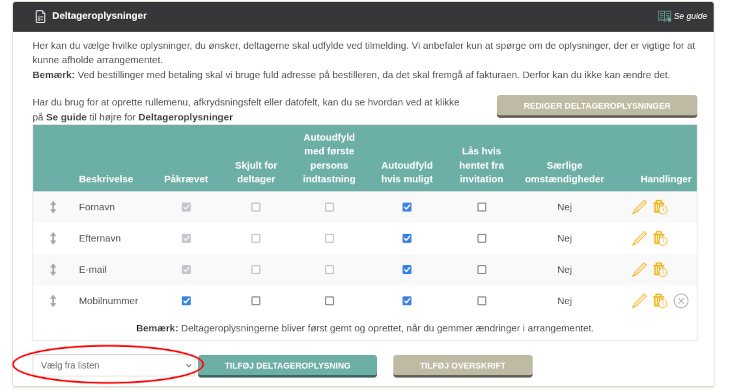Enable Lås hvis hentet fra invitation for Efternavn
Viewport: 730px width, 392px height.
click(481, 238)
